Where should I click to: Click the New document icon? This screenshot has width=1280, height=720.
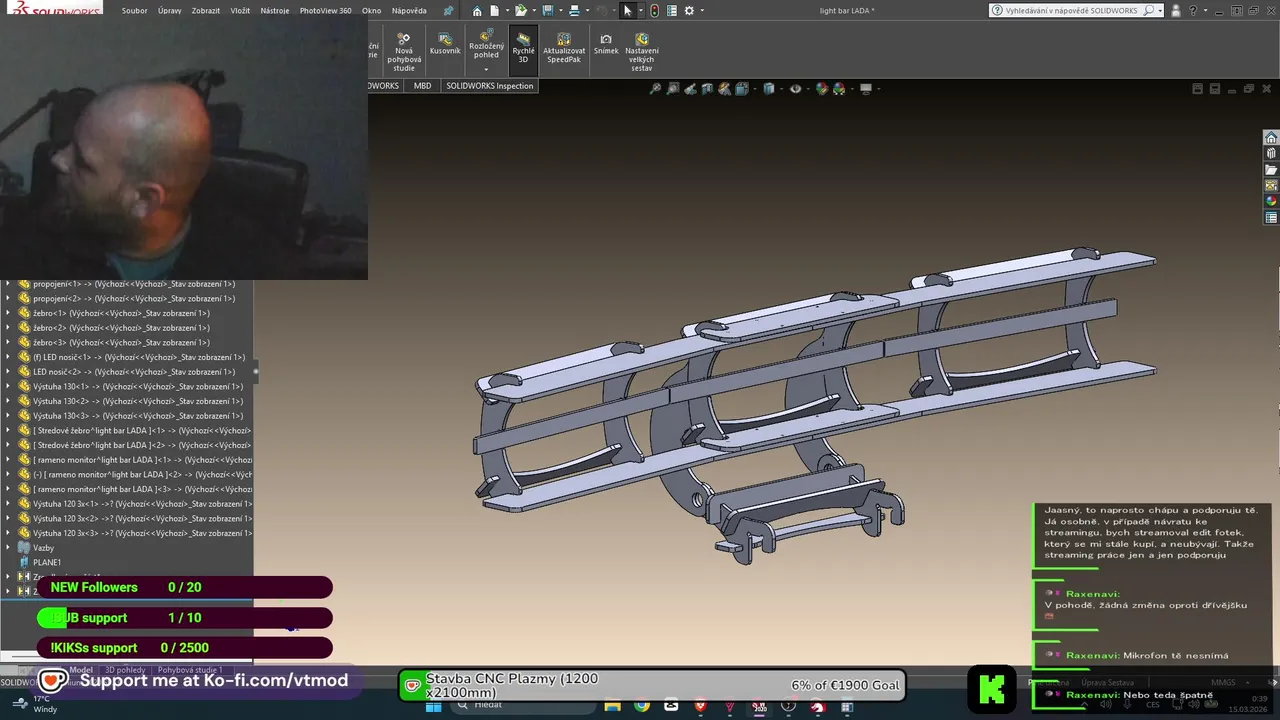coord(494,11)
